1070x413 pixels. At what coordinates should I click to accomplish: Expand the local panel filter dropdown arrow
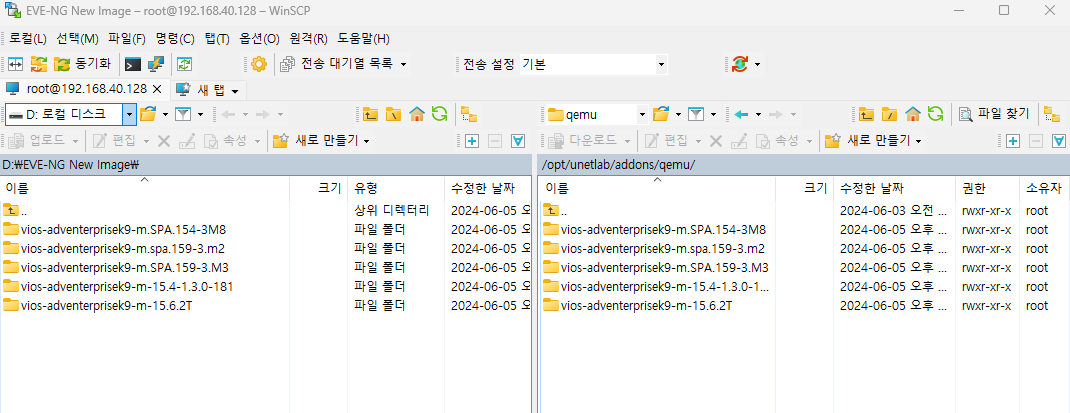coord(201,114)
